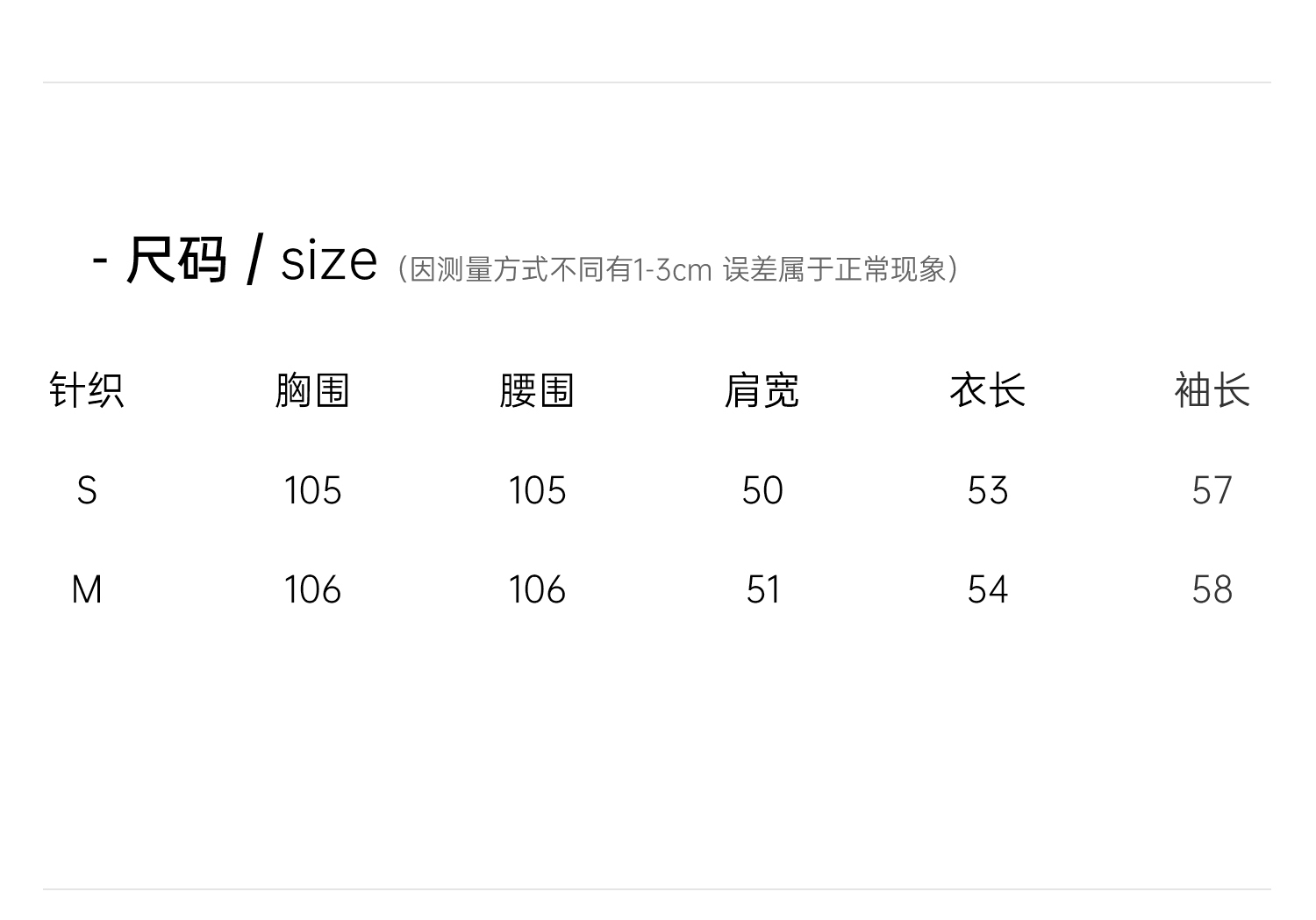
Task: Click size M 胸围 value 106
Action: click(x=312, y=589)
